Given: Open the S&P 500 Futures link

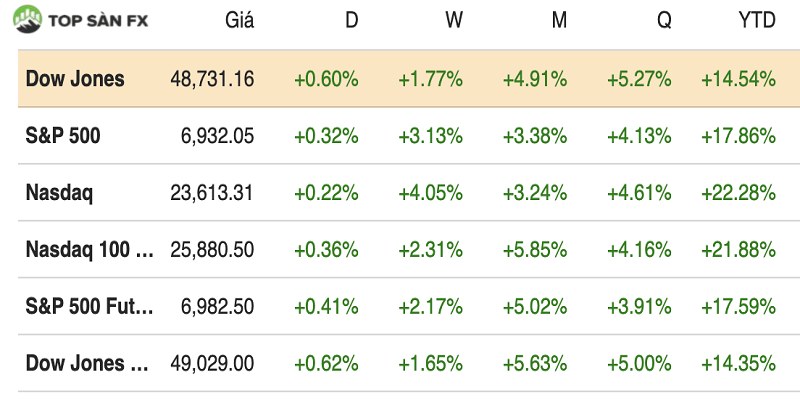Looking at the screenshot, I should click(x=90, y=307).
